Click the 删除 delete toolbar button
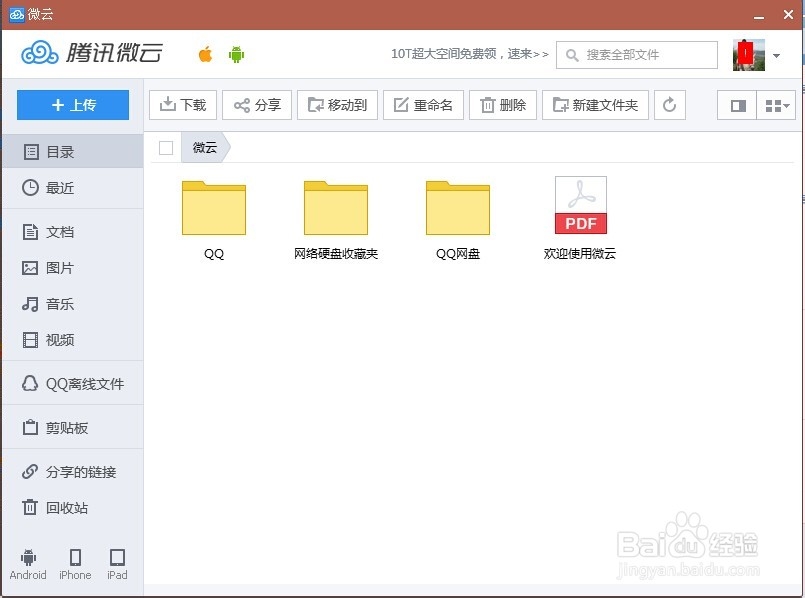The image size is (805, 598). pyautogui.click(x=503, y=105)
